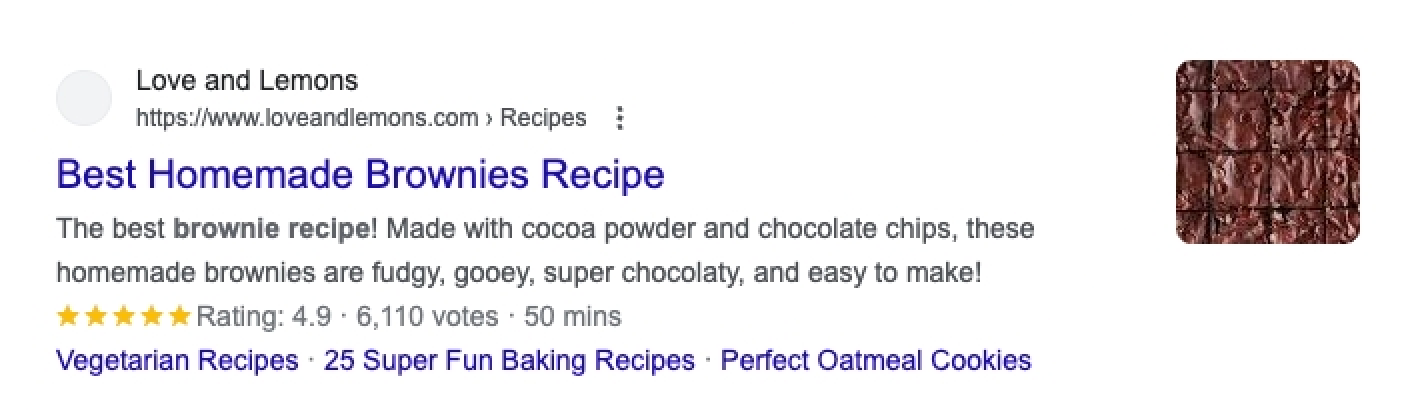Click the "50 mins" cook time
This screenshot has width=1410, height=416.
573,317
